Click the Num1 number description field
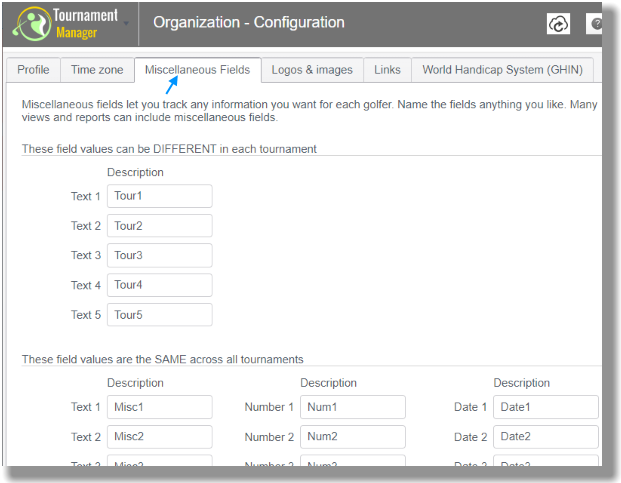 point(353,407)
